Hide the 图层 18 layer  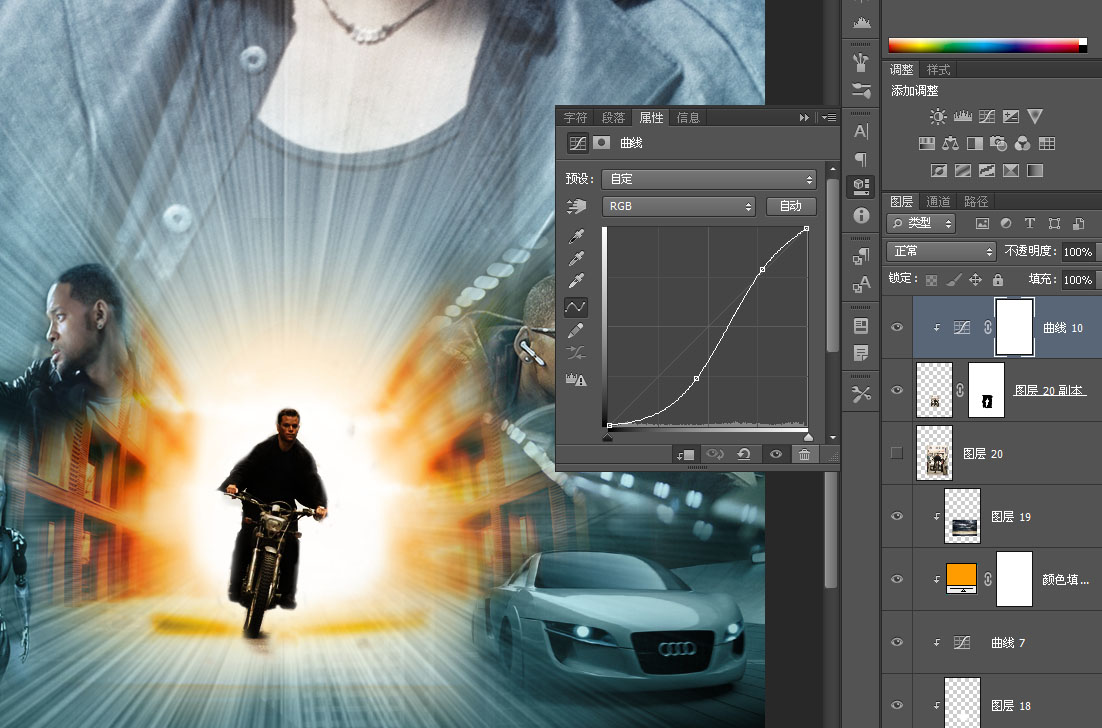point(897,705)
